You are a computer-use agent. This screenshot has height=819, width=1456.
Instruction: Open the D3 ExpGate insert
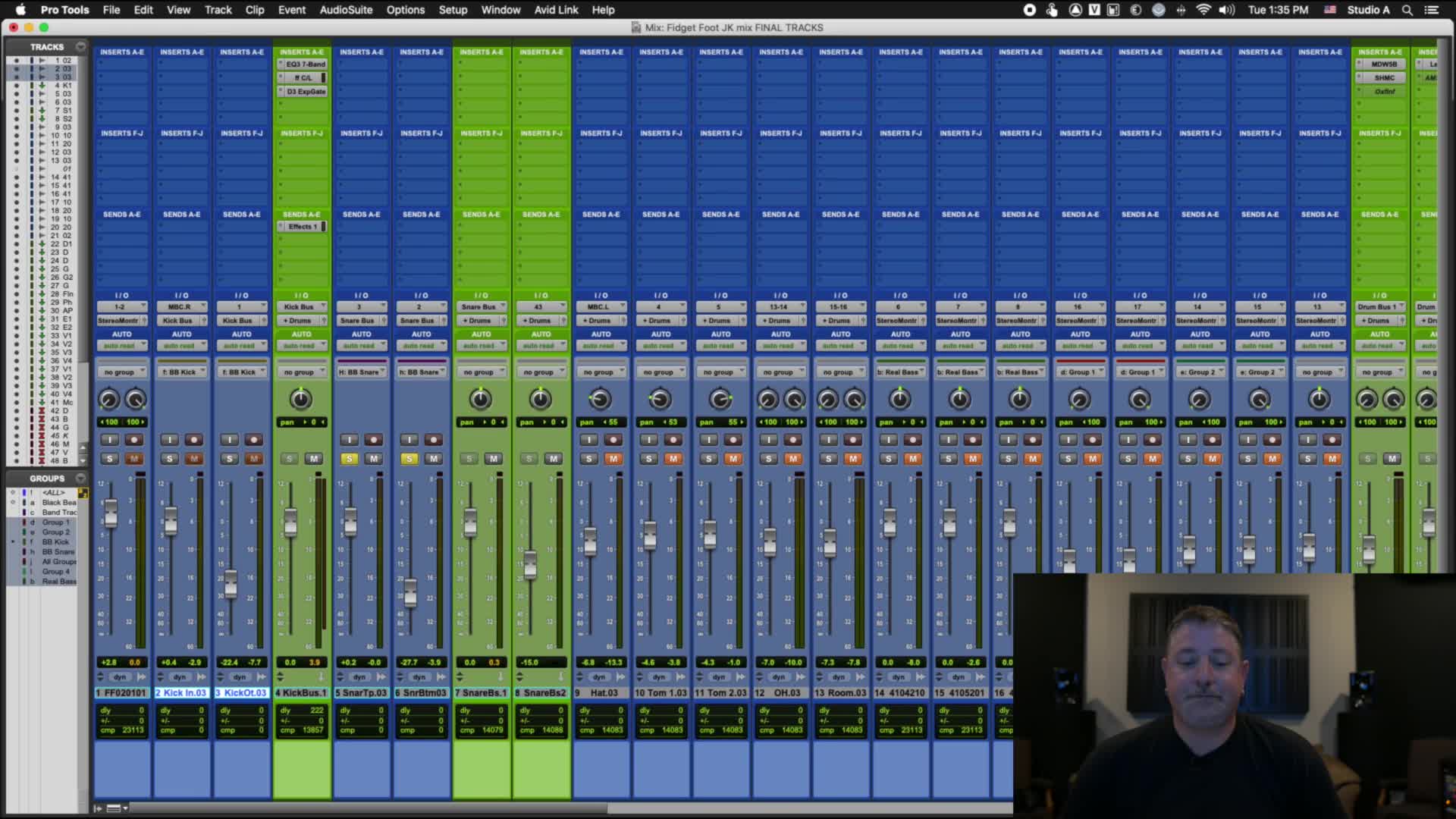[305, 92]
